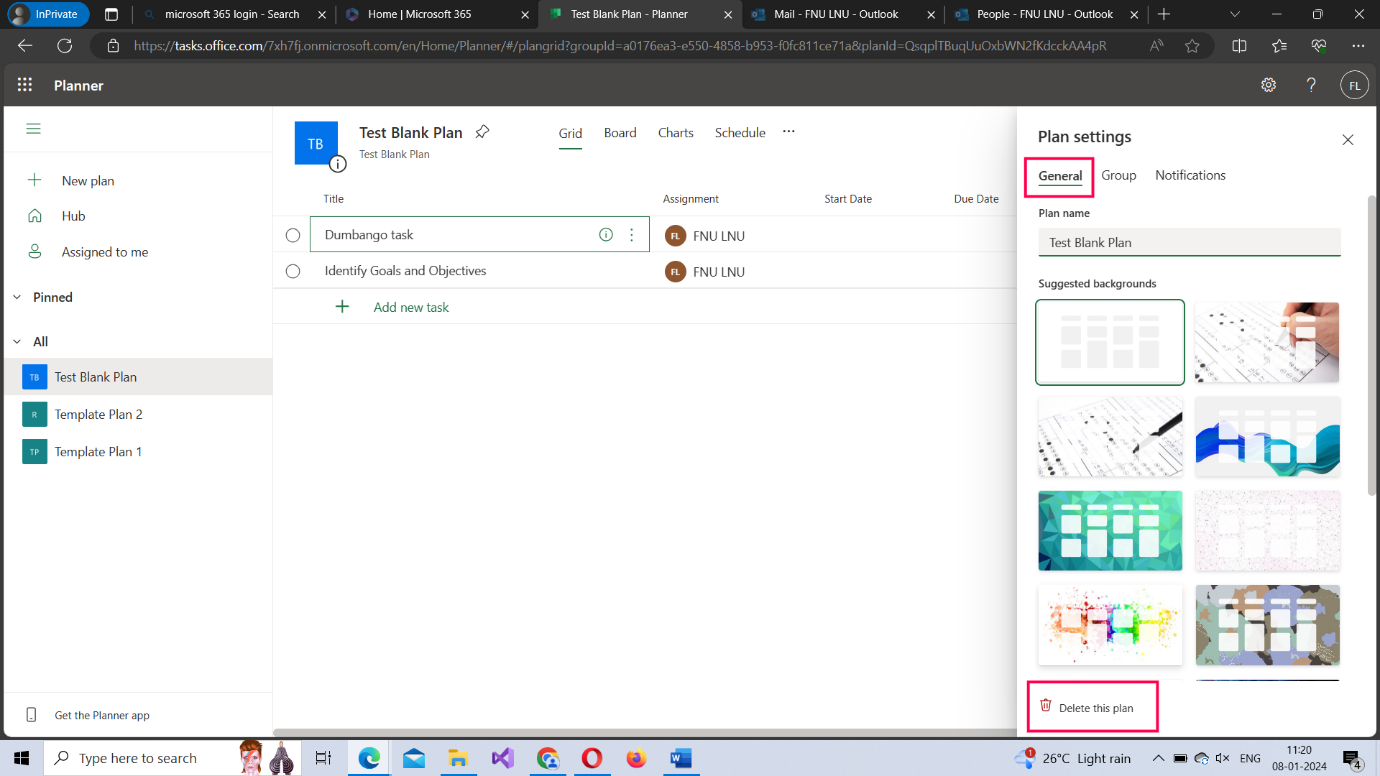This screenshot has height=776, width=1380.
Task: Open the help question mark icon
Action: click(x=1311, y=85)
